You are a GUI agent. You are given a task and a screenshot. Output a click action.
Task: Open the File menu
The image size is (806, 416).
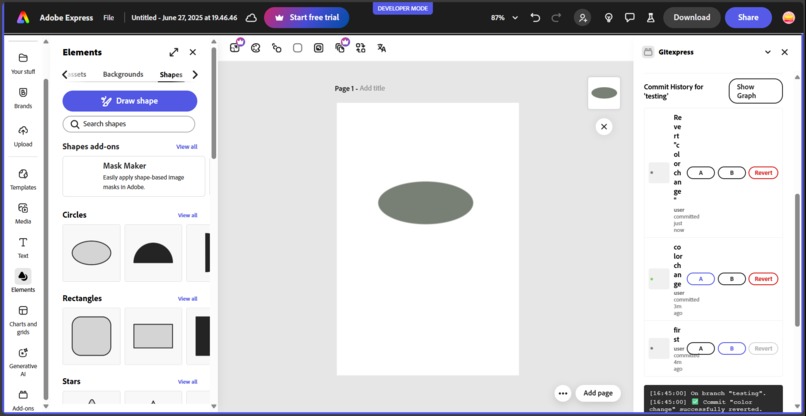(108, 17)
